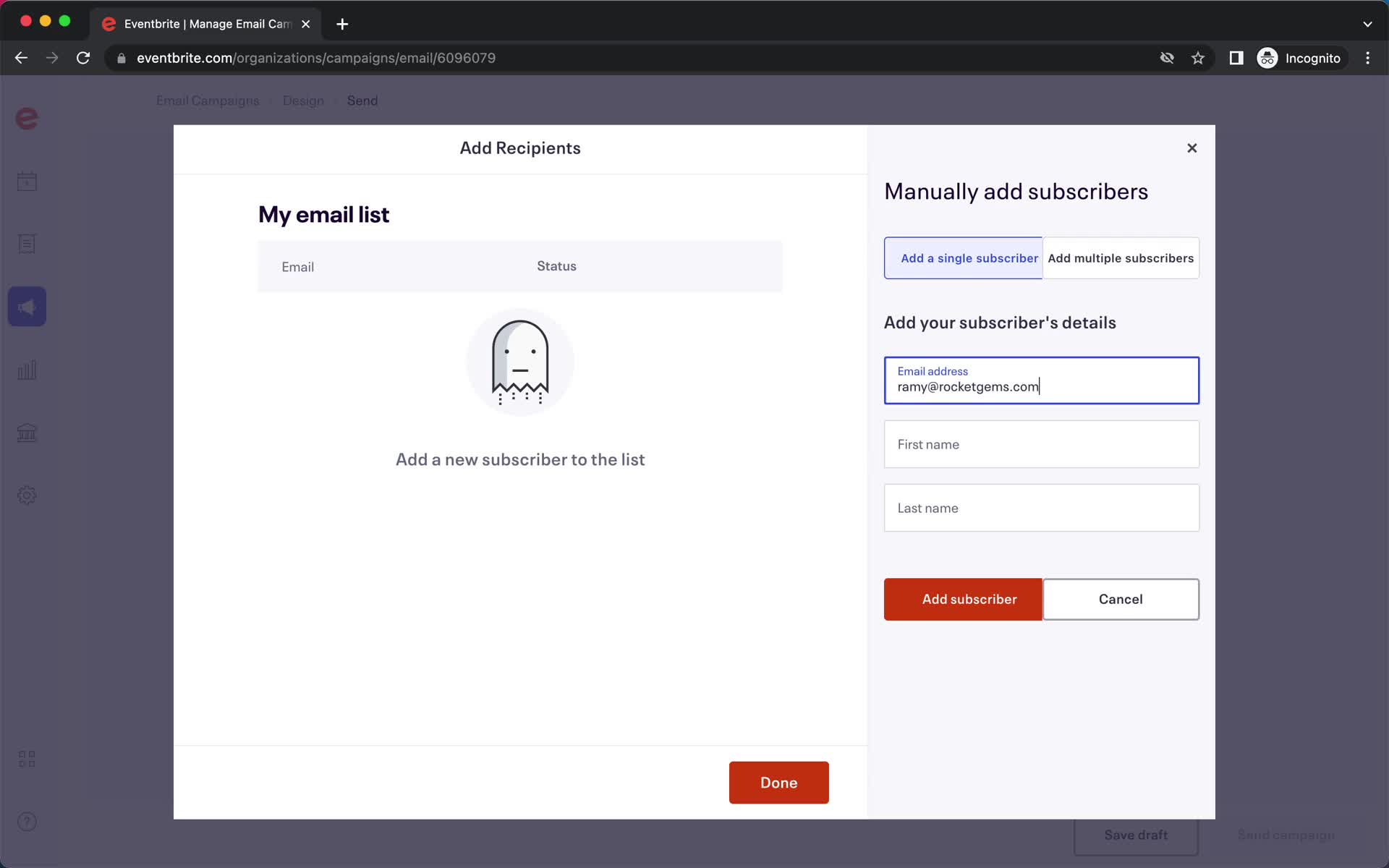Viewport: 1389px width, 868px height.
Task: Click the My email list heading
Action: 323,215
